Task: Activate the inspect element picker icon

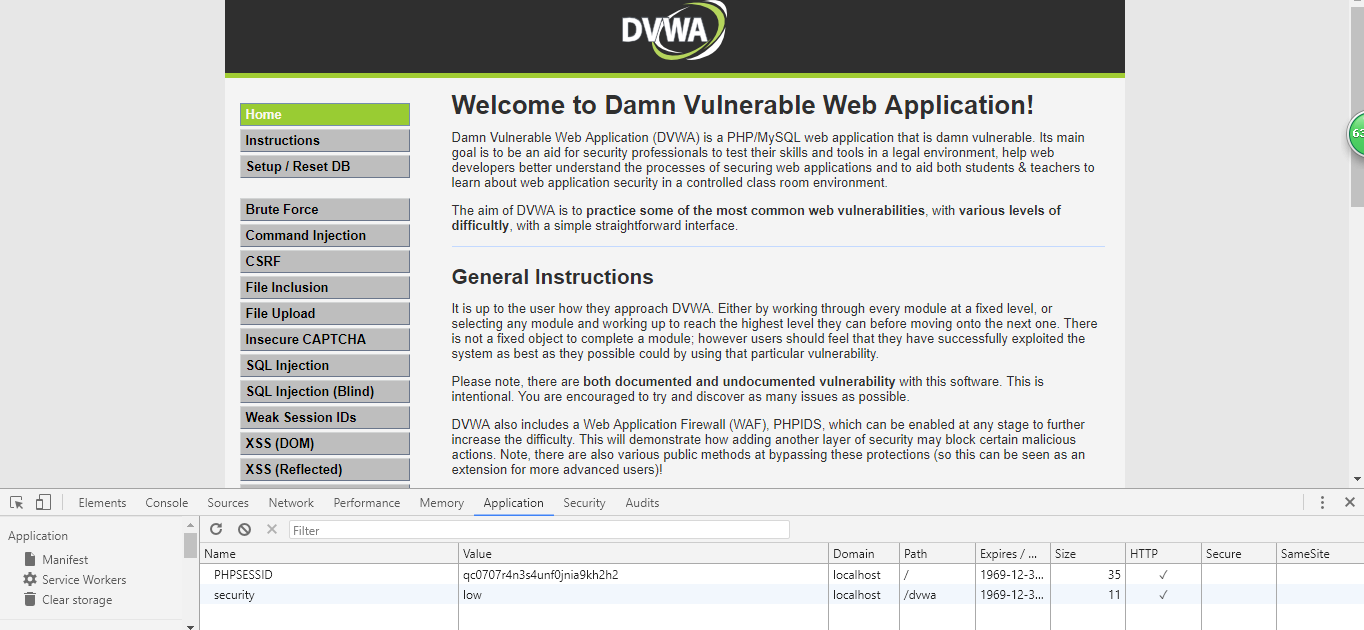Action: point(17,502)
